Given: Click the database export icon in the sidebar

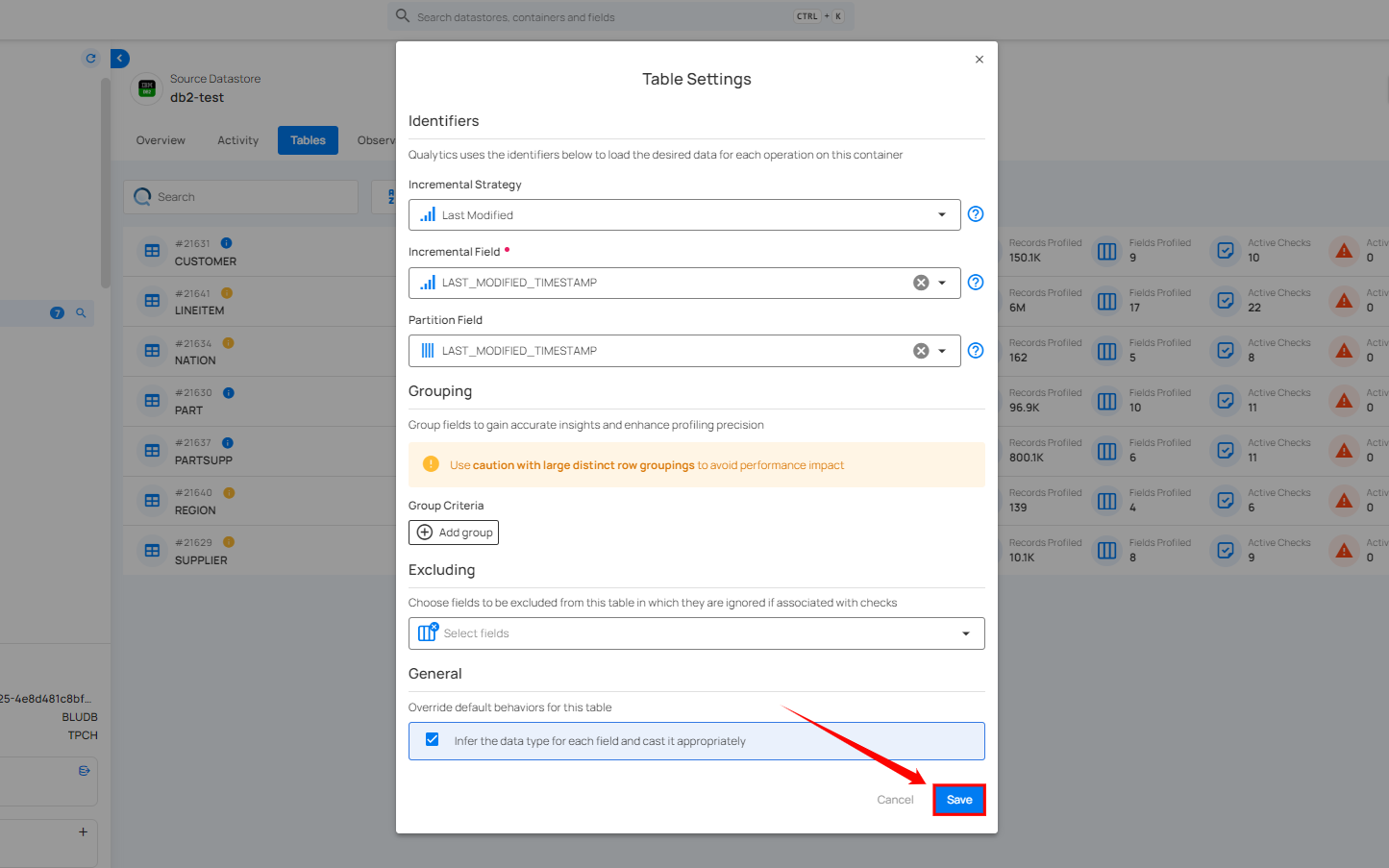Looking at the screenshot, I should [x=84, y=769].
